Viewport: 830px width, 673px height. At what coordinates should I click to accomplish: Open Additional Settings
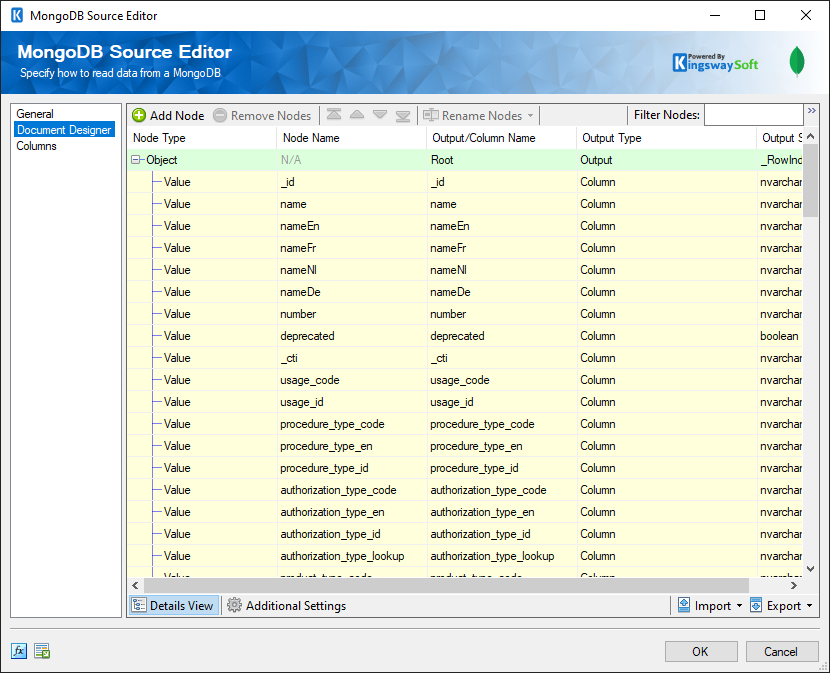point(286,605)
